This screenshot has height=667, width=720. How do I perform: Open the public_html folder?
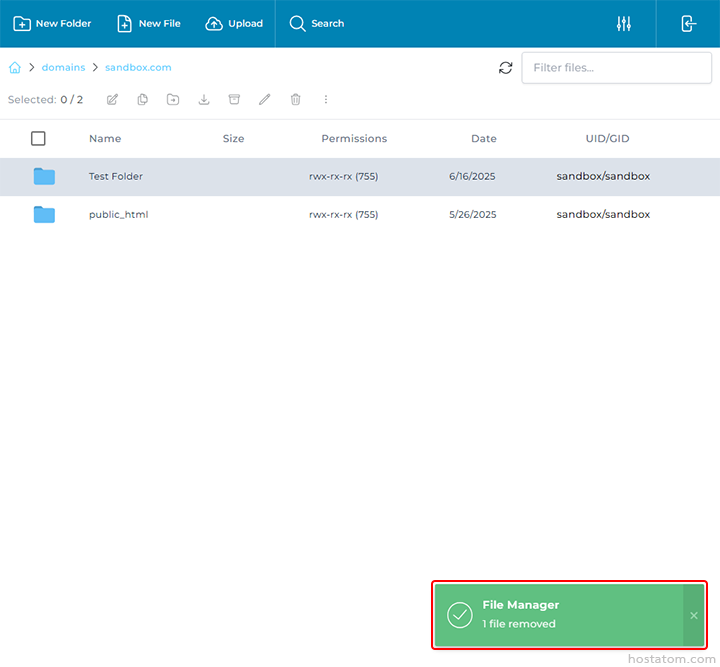[118, 214]
